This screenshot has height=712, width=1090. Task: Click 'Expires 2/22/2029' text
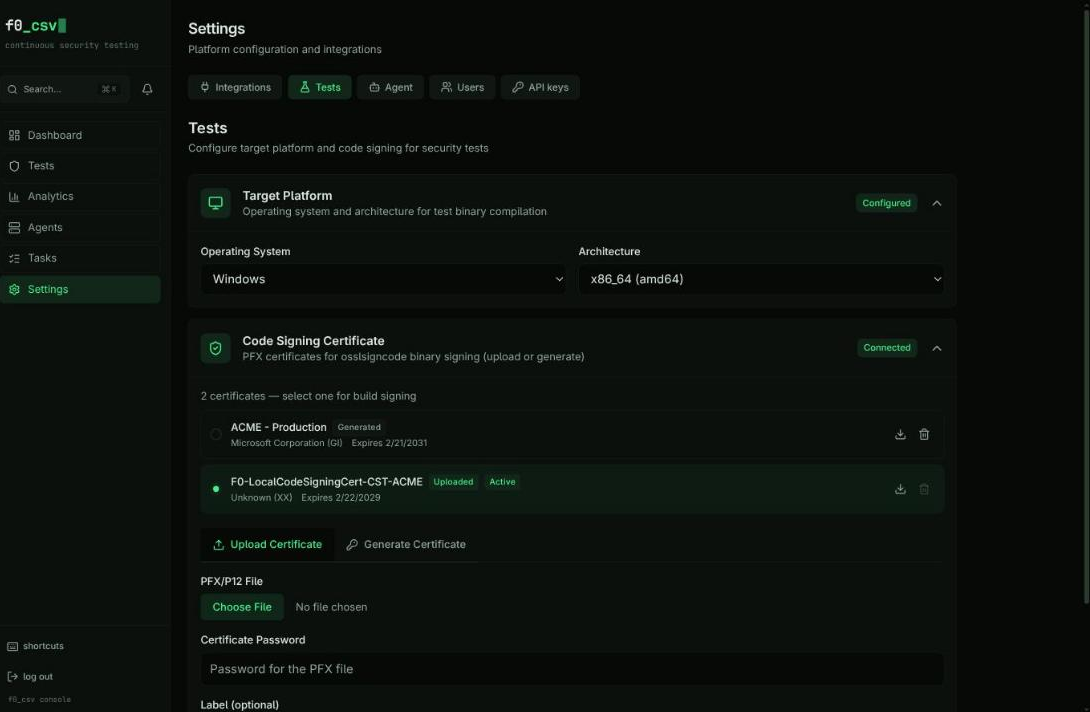(x=341, y=498)
